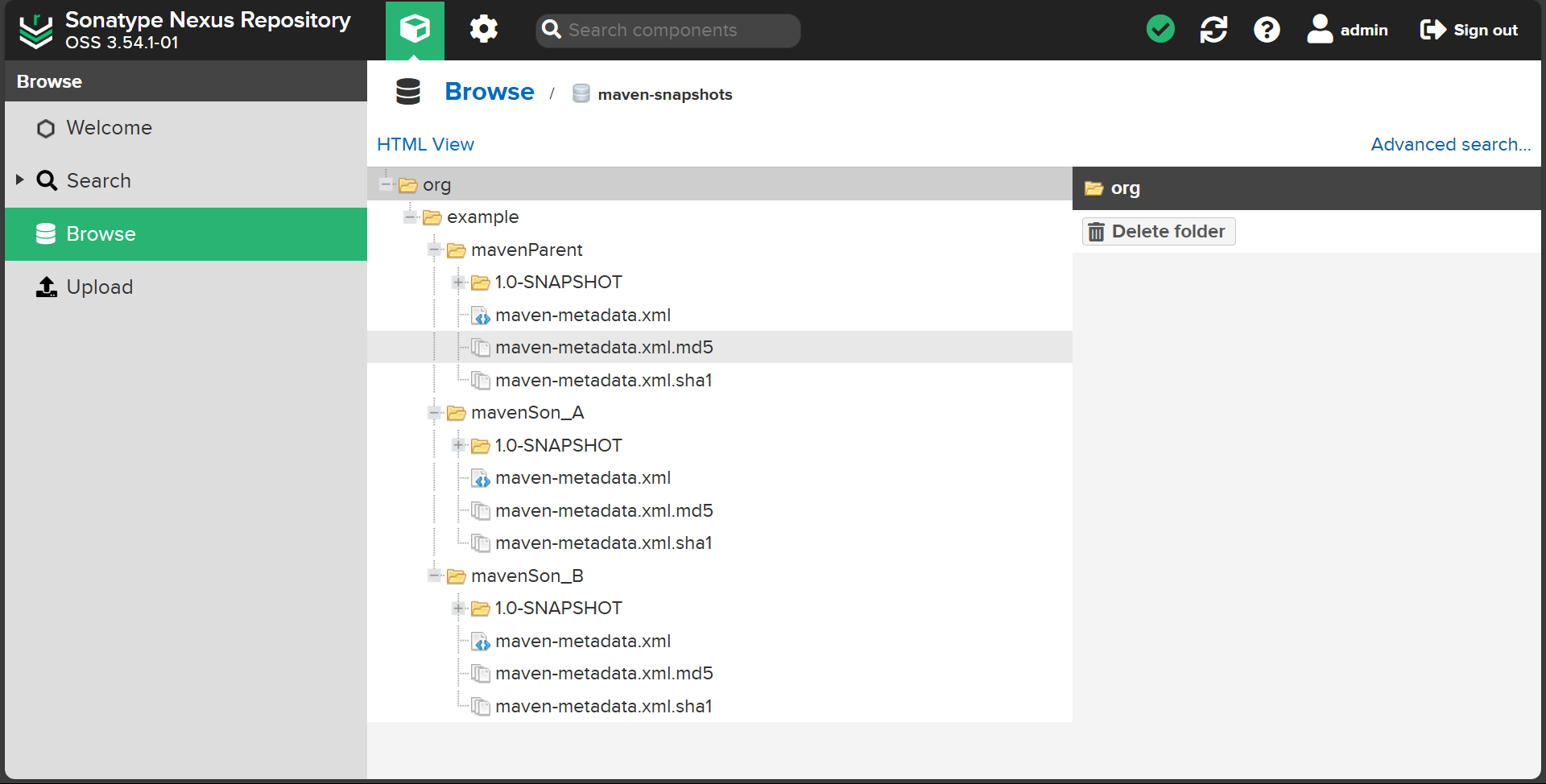The height and width of the screenshot is (784, 1546).
Task: Select maven-metadata.xml.md5 under mavenParent
Action: pyautogui.click(x=720, y=348)
